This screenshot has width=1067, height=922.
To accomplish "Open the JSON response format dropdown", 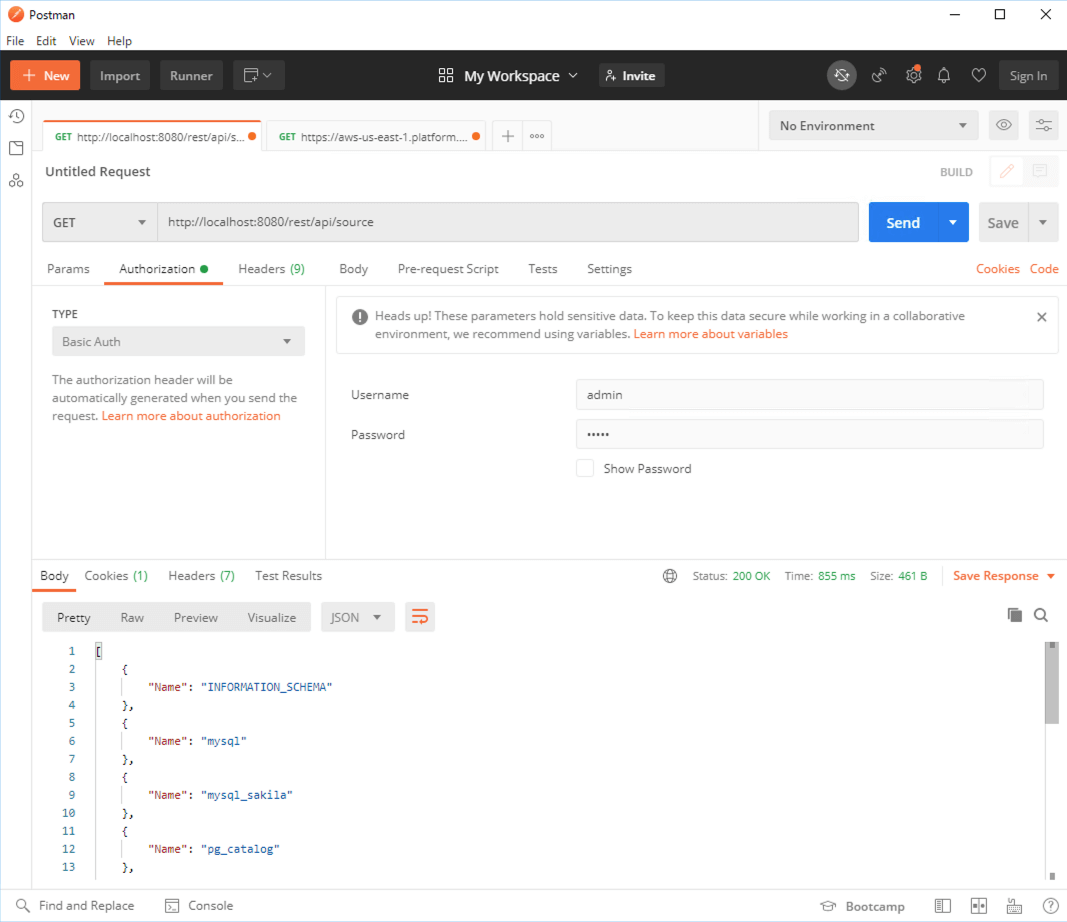I will tap(357, 617).
